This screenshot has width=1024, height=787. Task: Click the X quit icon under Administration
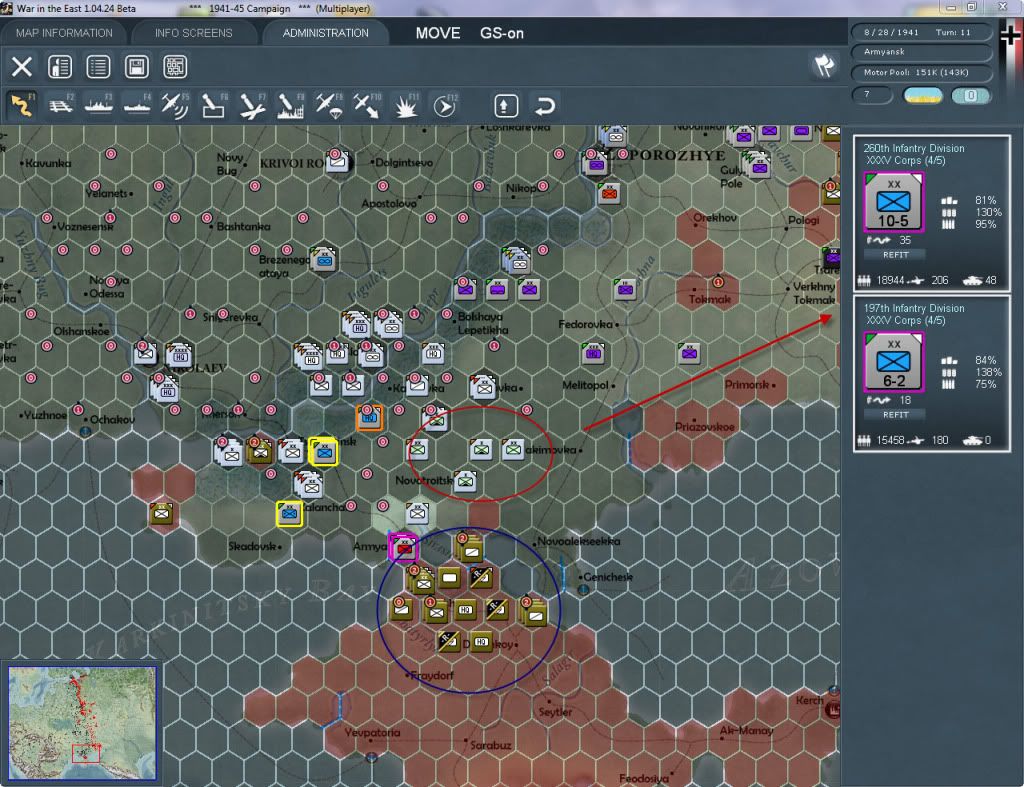(x=22, y=67)
